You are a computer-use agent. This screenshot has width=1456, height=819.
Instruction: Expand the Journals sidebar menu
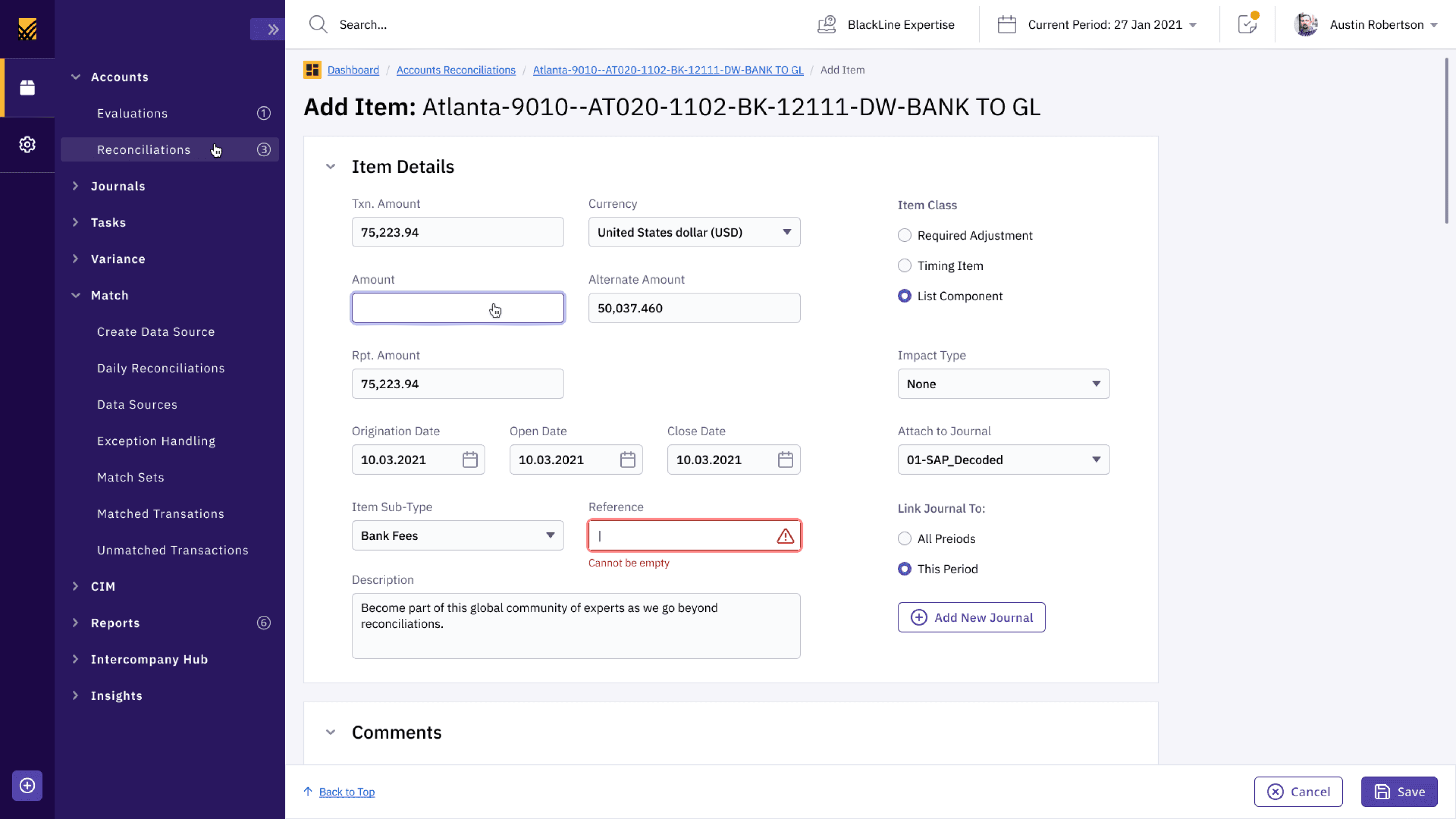coord(118,186)
